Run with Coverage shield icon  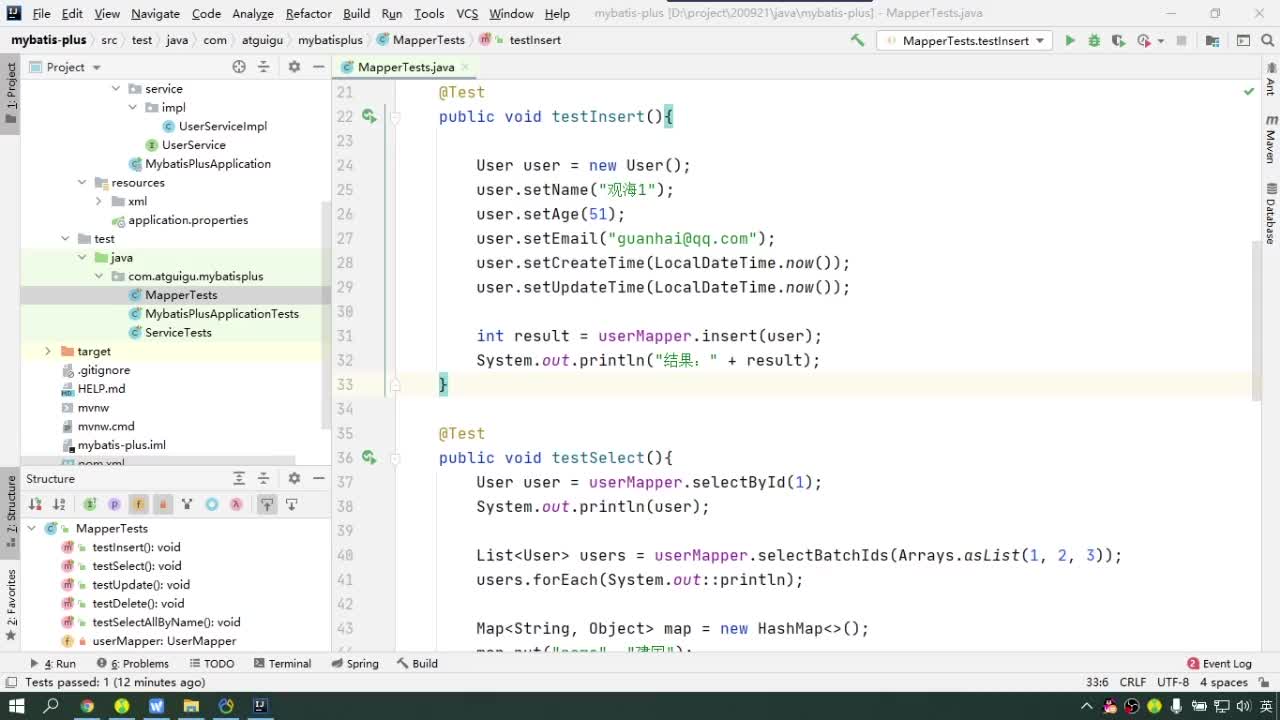pos(1118,40)
